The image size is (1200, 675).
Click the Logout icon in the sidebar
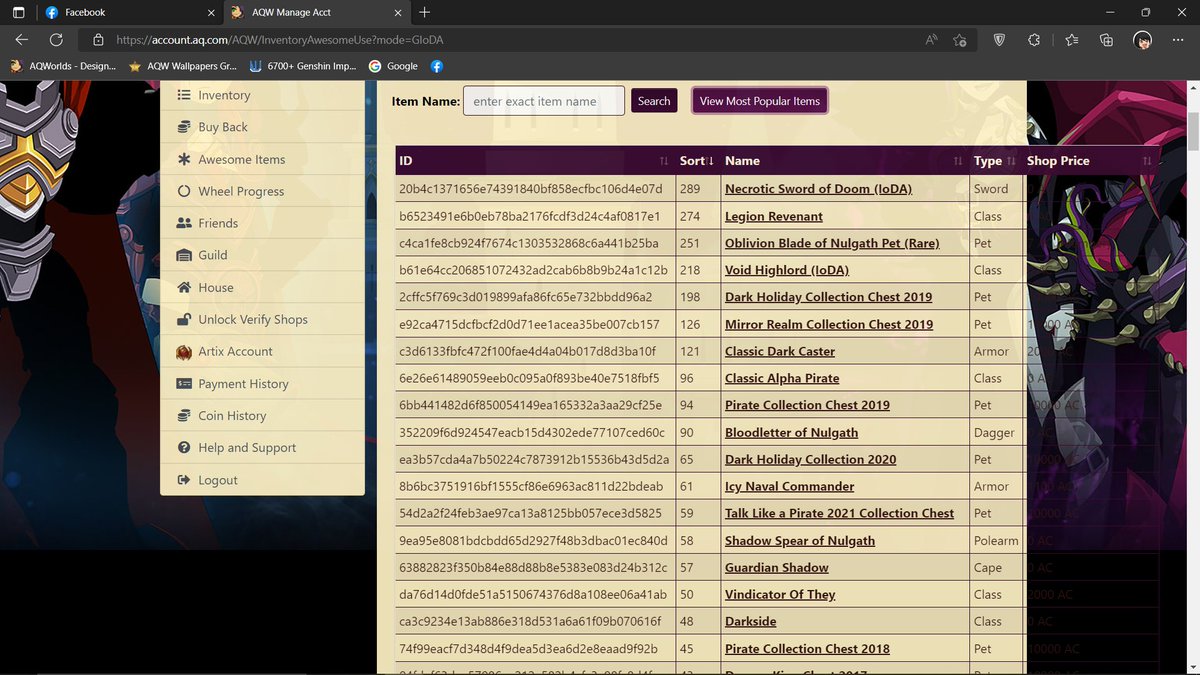click(183, 480)
